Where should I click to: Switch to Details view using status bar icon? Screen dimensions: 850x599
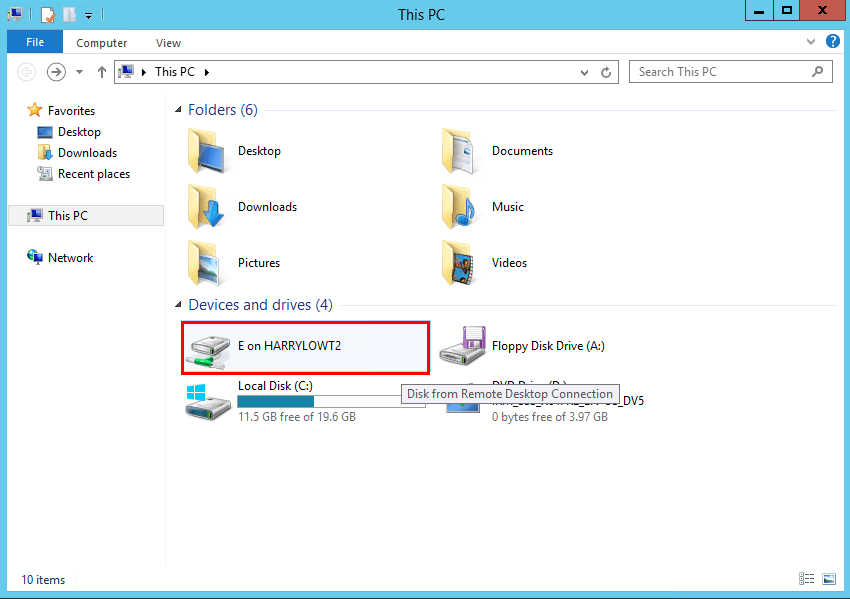pos(807,579)
